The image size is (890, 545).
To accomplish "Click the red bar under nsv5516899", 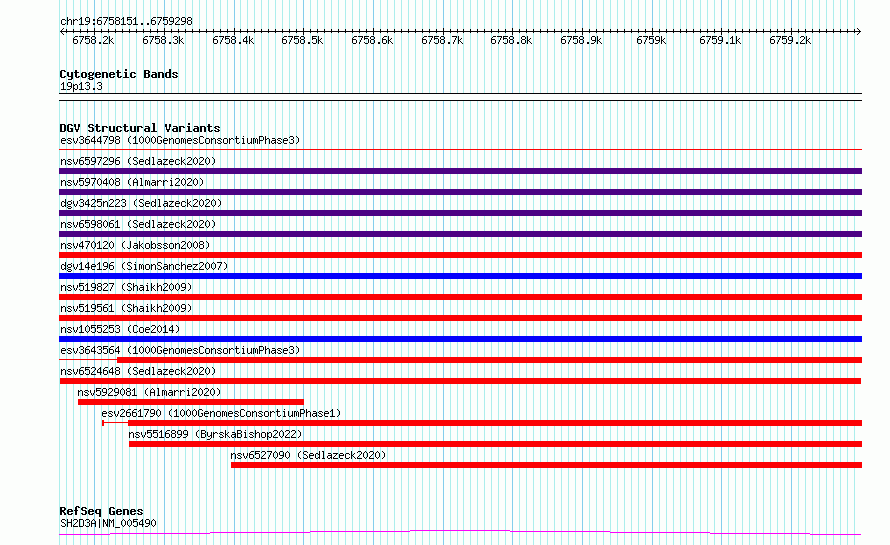I will [x=496, y=444].
